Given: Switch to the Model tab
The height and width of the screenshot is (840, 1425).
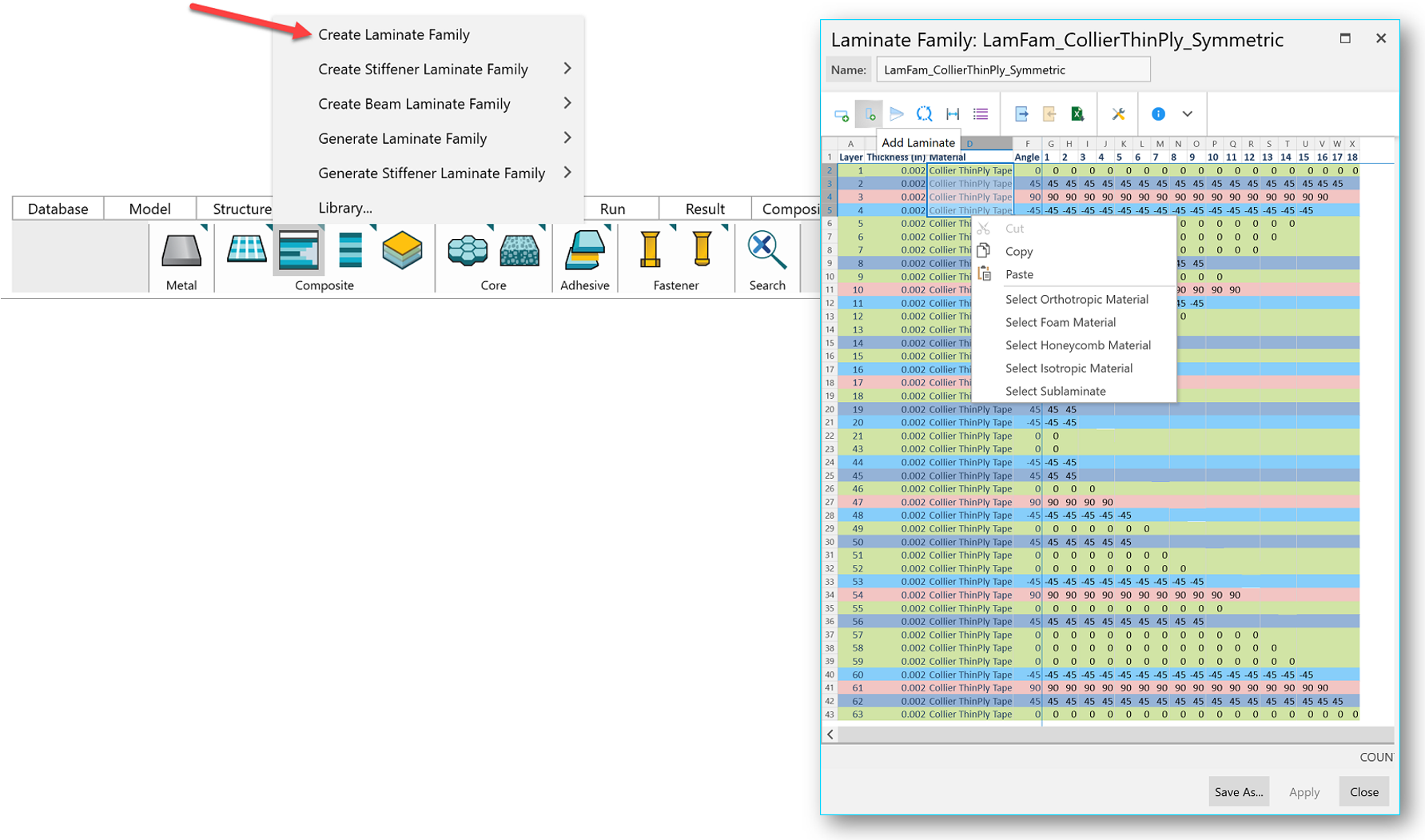Looking at the screenshot, I should click(149, 209).
